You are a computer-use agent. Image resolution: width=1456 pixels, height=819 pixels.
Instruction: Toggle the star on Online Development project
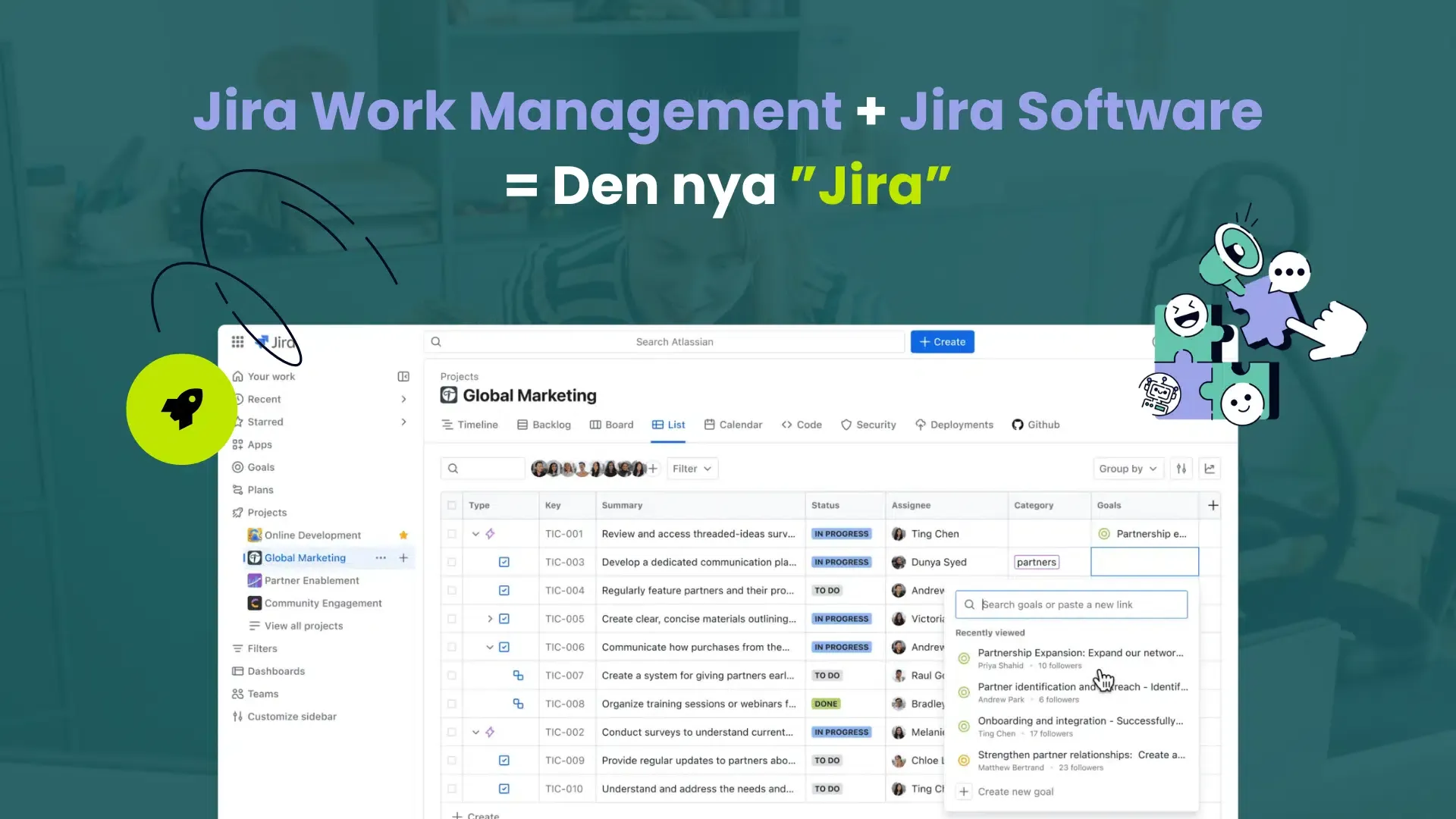pyautogui.click(x=403, y=535)
